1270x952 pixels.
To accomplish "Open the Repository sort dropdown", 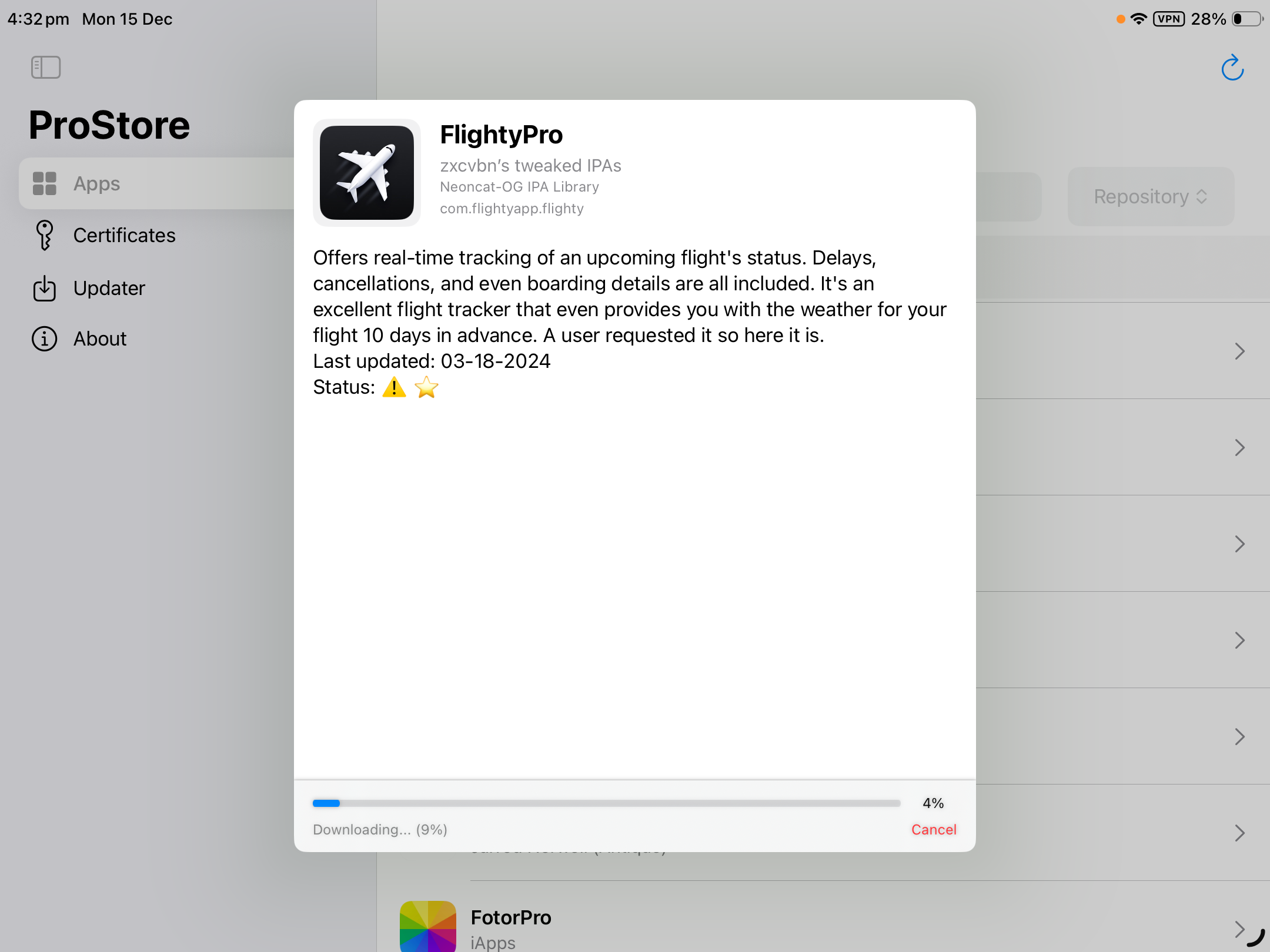I will click(x=1150, y=196).
